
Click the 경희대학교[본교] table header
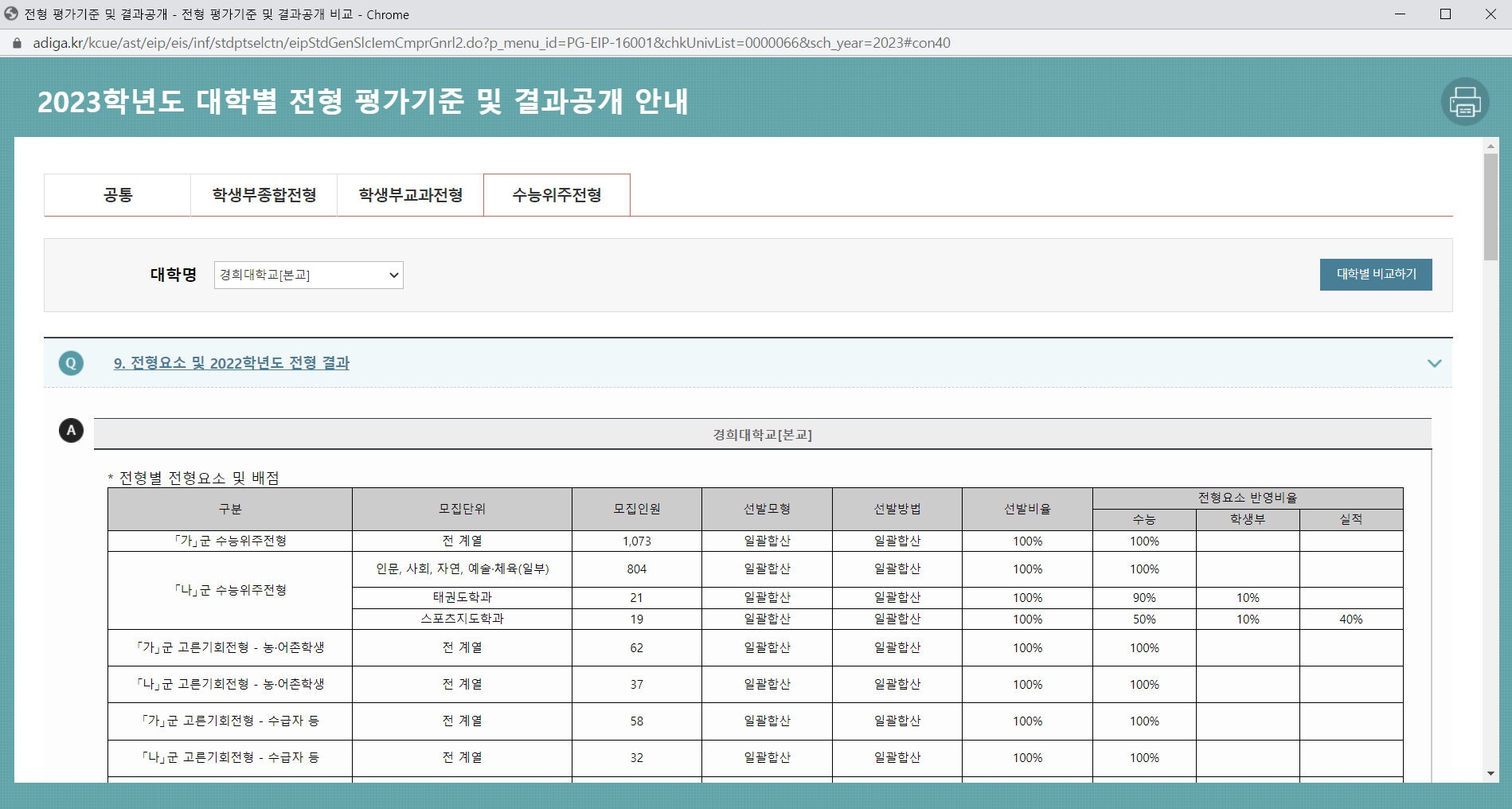763,435
